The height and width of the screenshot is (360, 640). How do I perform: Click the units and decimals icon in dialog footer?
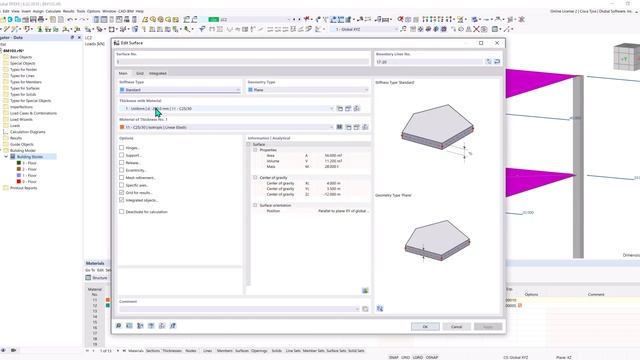[x=129, y=326]
